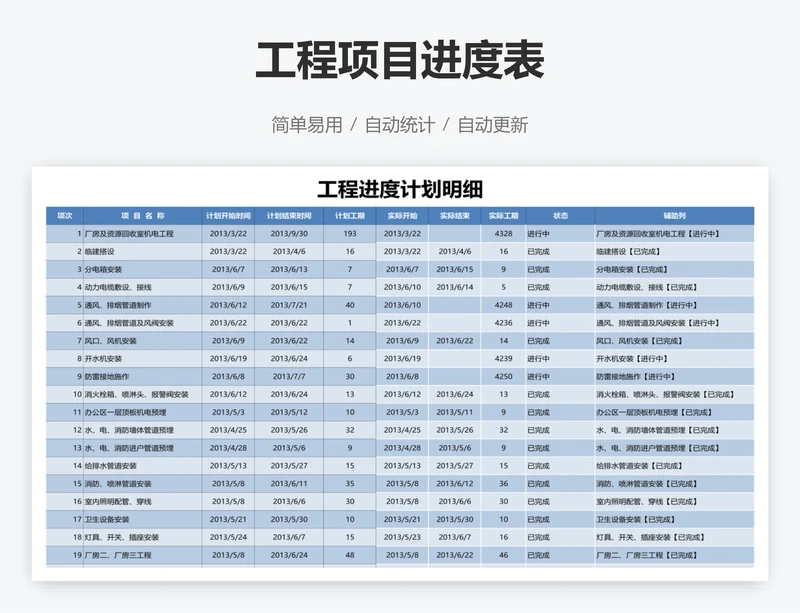Image resolution: width=800 pixels, height=613 pixels.
Task: Click actual end date 2013/6/15 for 分电箱安装
Action: coord(455,269)
